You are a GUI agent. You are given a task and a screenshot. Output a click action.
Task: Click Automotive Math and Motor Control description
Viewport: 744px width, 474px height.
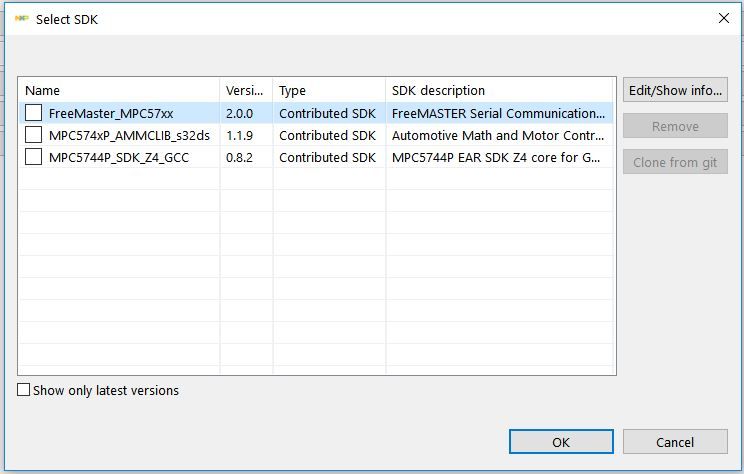(498, 135)
